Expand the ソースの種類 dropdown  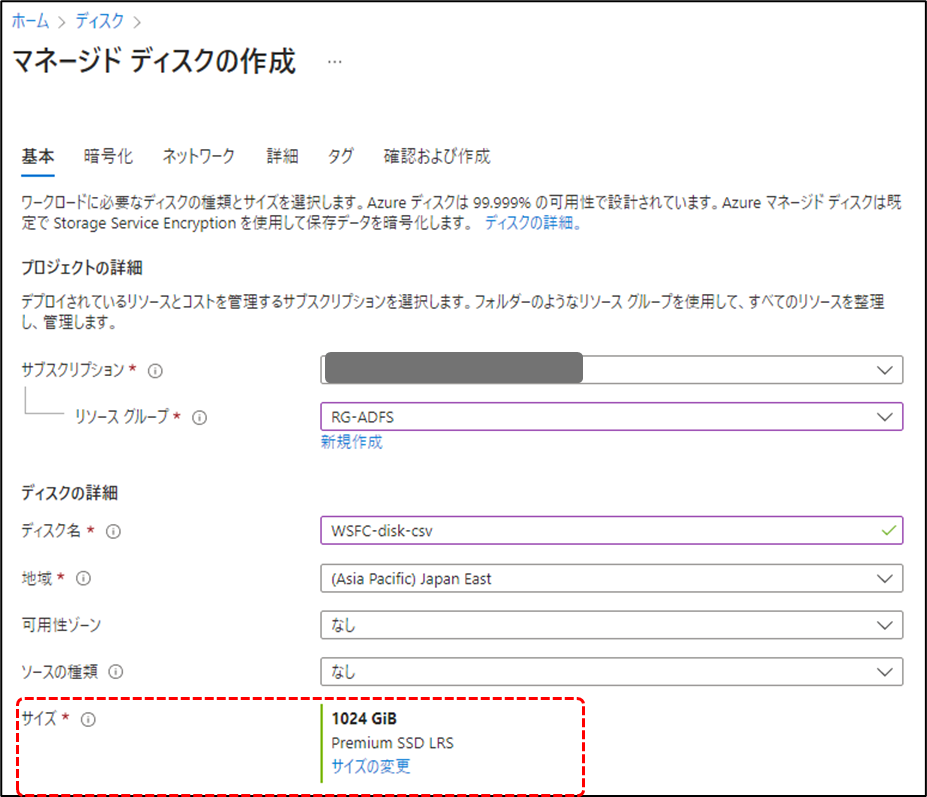click(612, 672)
